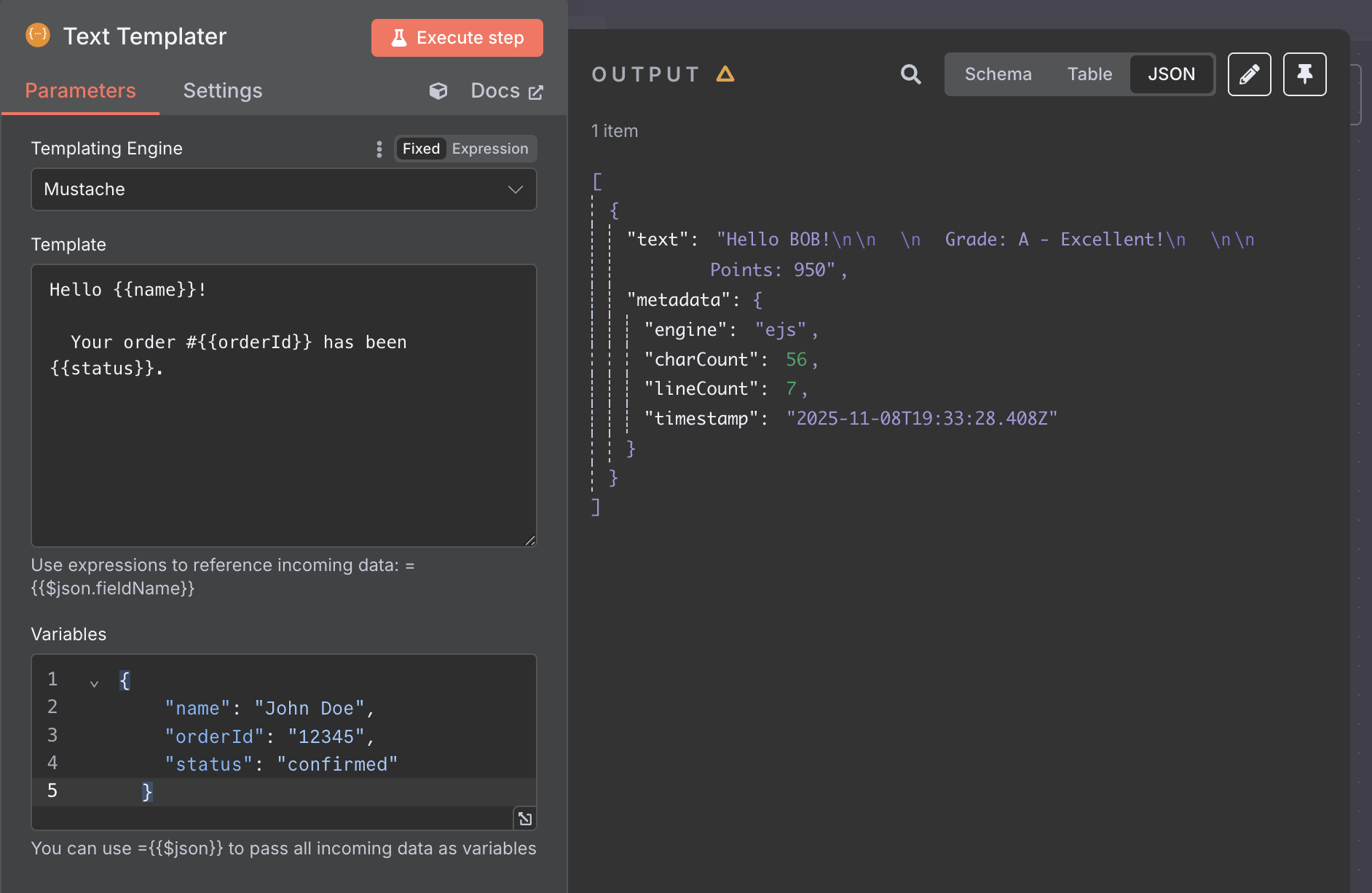Open the Docs link

pyautogui.click(x=507, y=91)
